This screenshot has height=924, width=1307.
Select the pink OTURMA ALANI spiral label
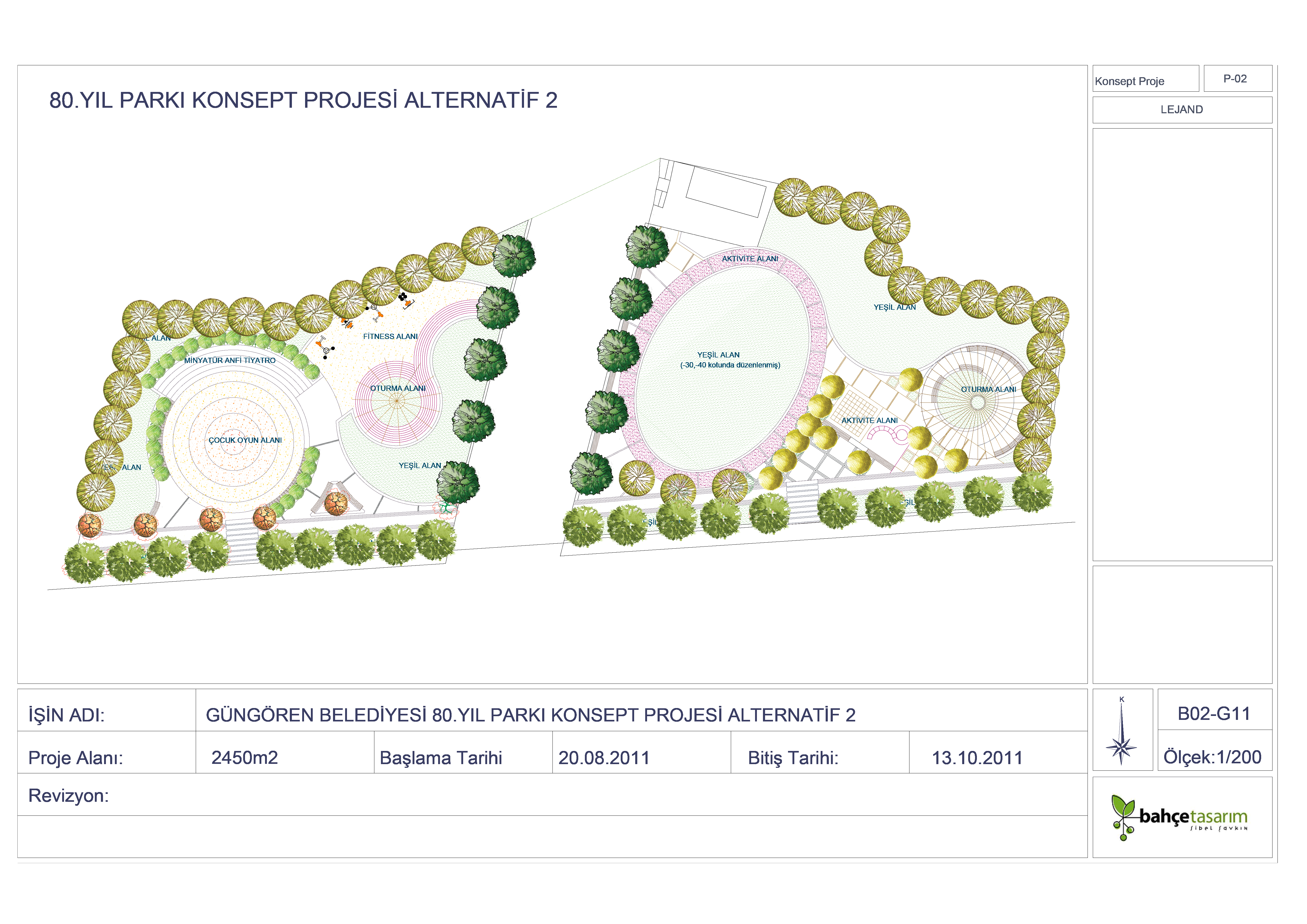click(x=397, y=388)
